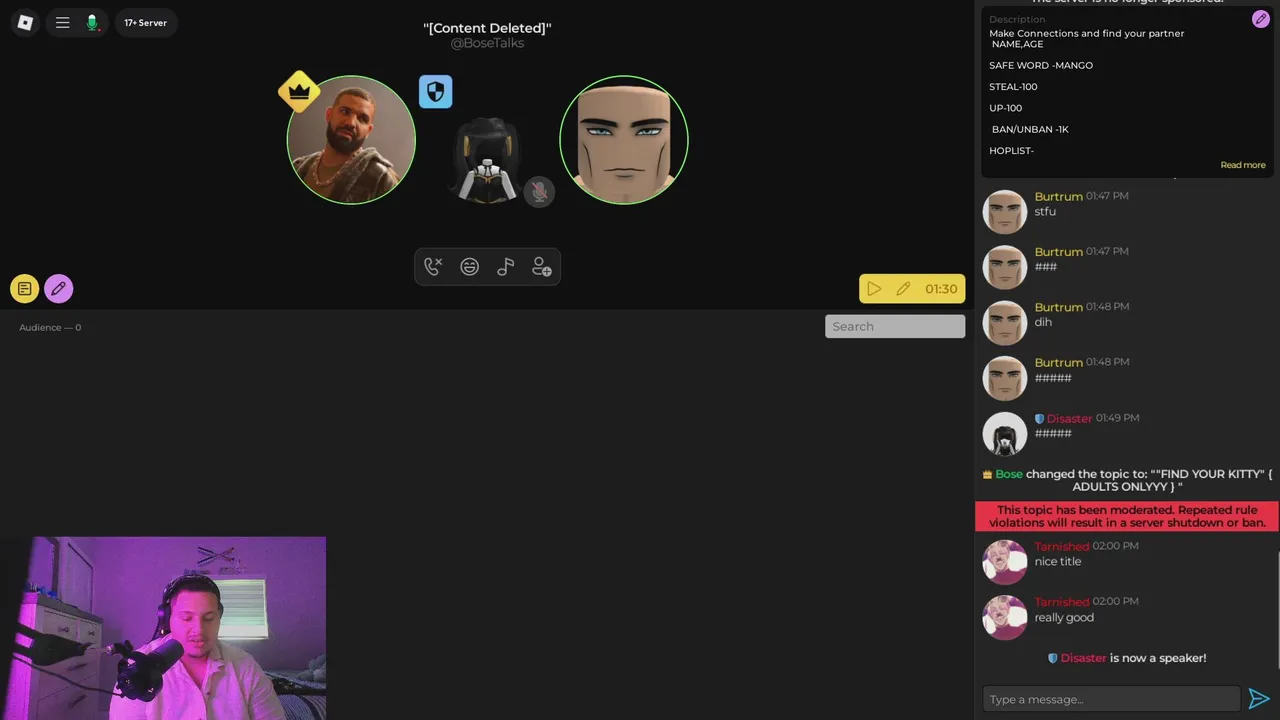Click the webcam overlay video
The width and height of the screenshot is (1280, 720).
(x=163, y=628)
